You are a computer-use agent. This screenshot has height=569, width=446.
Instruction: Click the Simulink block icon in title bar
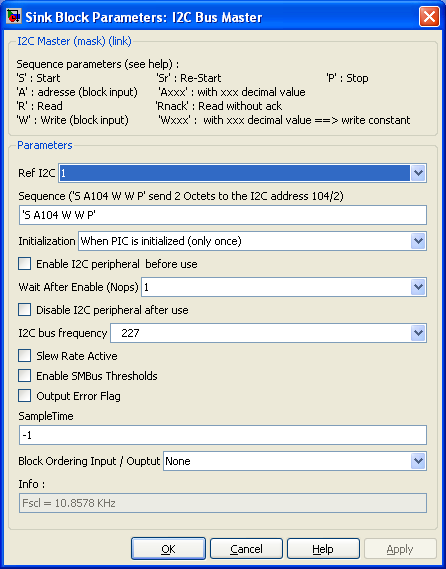coord(13,16)
